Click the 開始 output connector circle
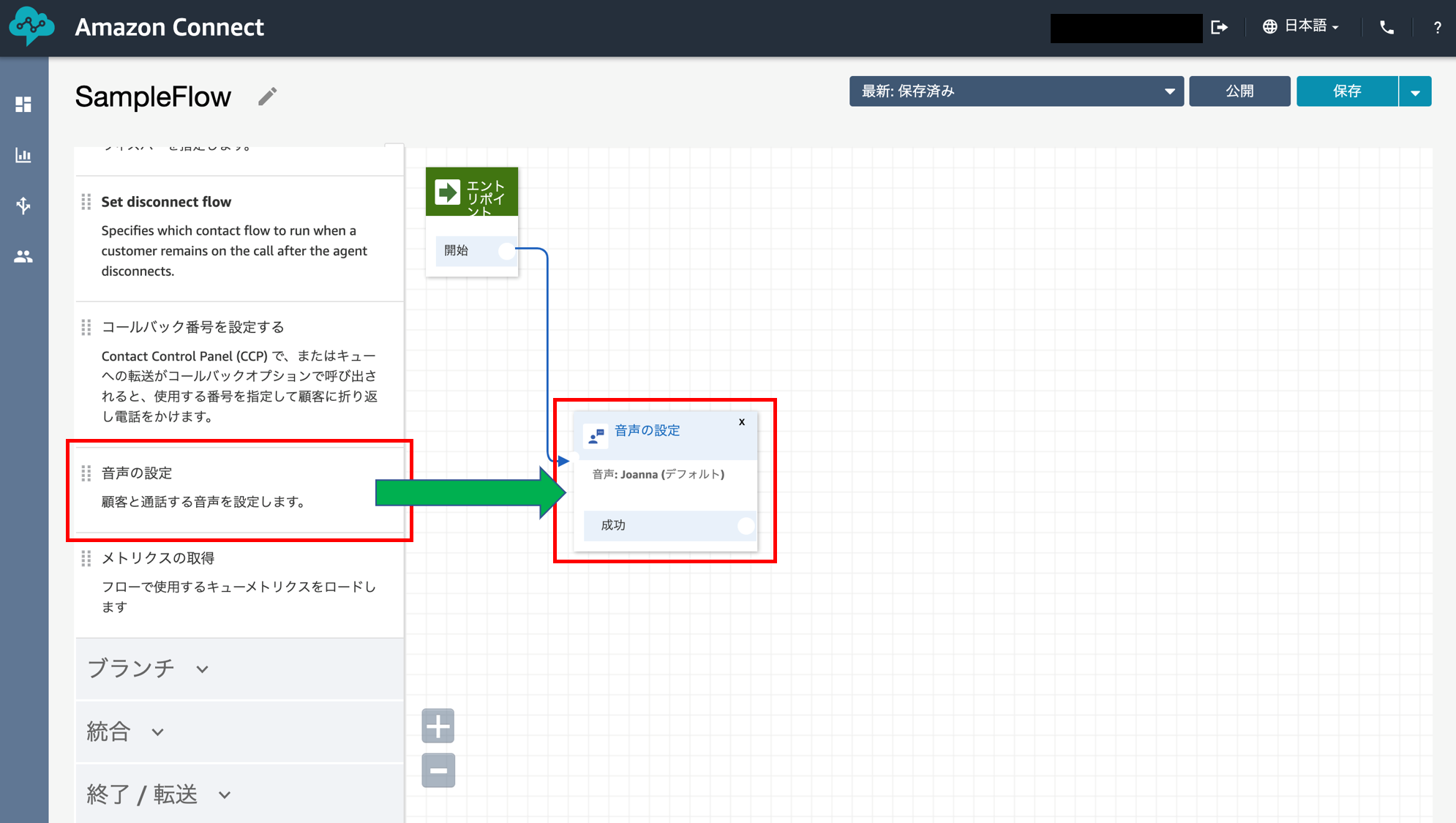The height and width of the screenshot is (823, 1456). 506,251
